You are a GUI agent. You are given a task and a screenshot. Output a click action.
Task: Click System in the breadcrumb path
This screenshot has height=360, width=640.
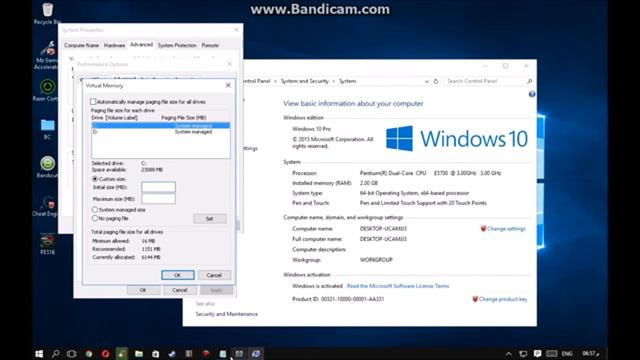tap(347, 81)
